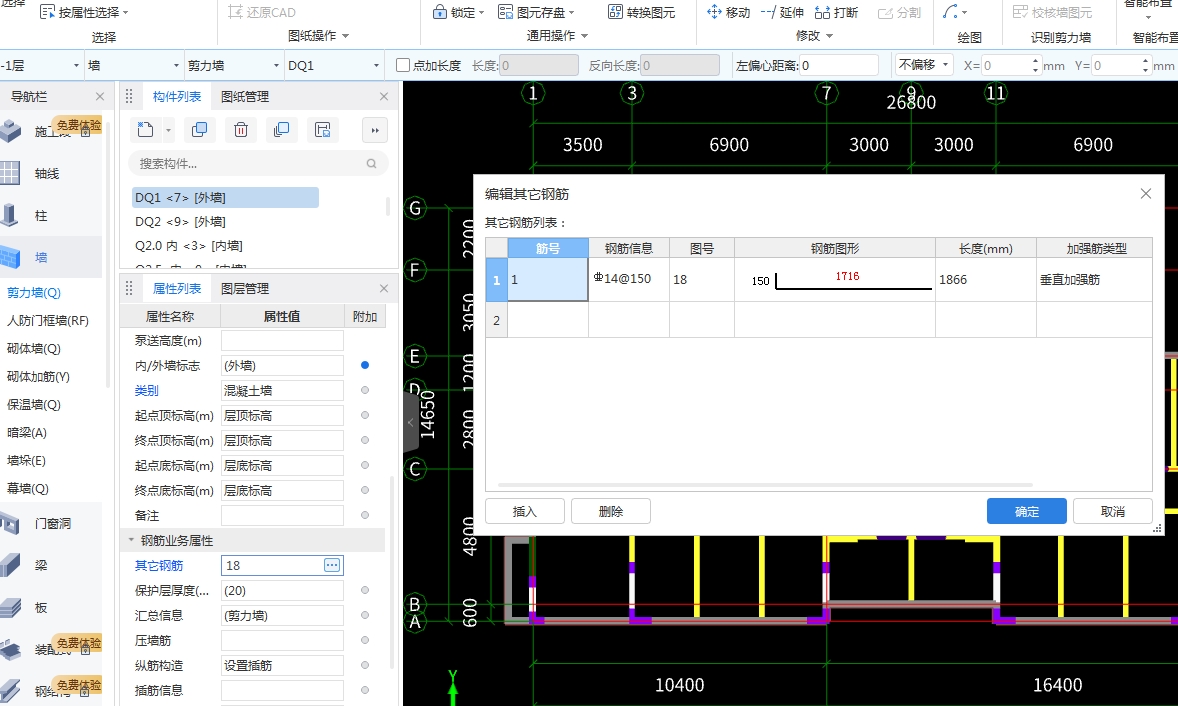This screenshot has width=1178, height=706.
Task: Select the Door and Window (门窗洞) navigation icon
Action: coord(10,523)
